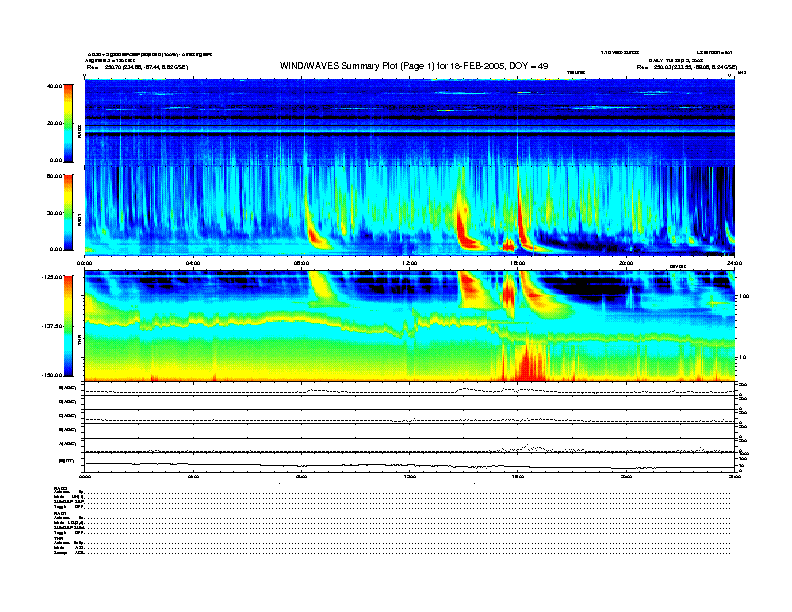Click the top B(AOC) line plot label
The width and height of the screenshot is (792, 612).
click(68, 388)
